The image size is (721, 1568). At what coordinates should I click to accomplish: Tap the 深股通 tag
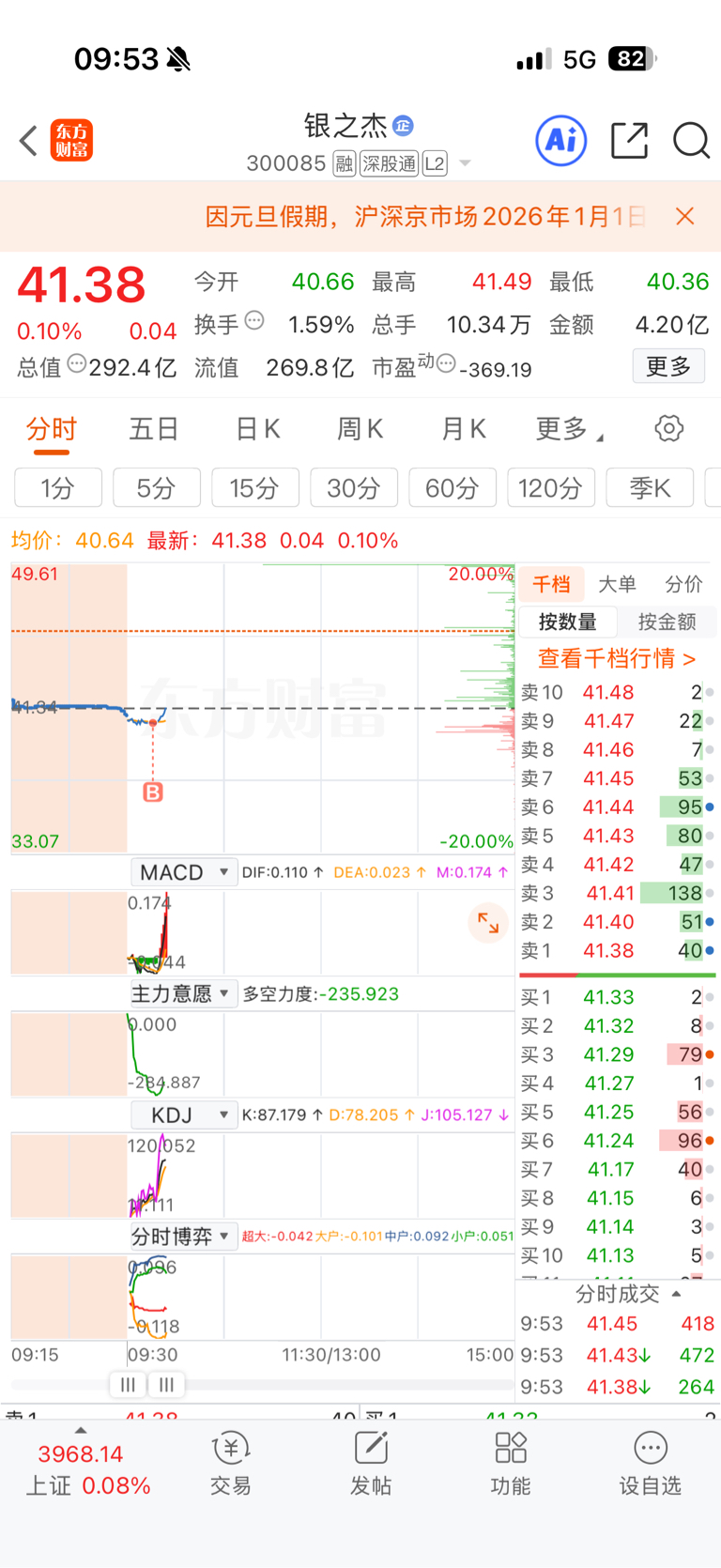(x=389, y=164)
